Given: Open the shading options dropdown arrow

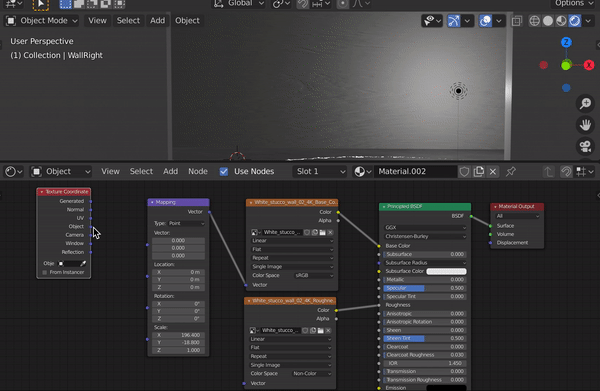Looking at the screenshot, I should pos(588,21).
